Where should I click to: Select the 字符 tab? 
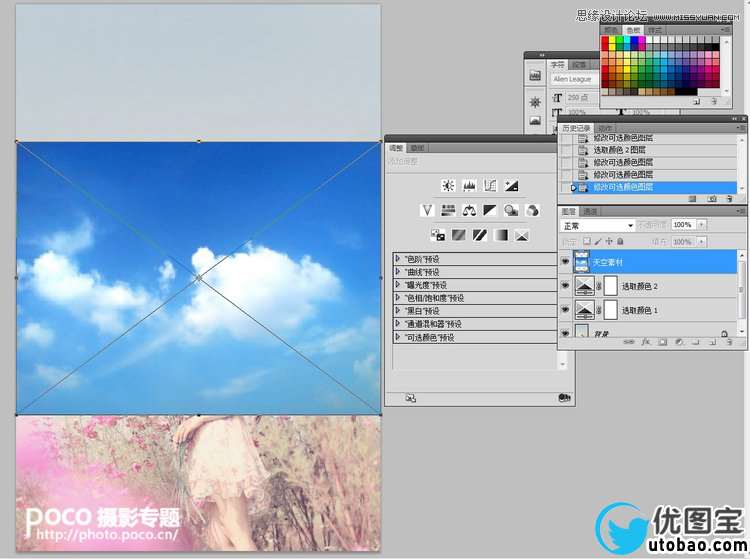[557, 65]
